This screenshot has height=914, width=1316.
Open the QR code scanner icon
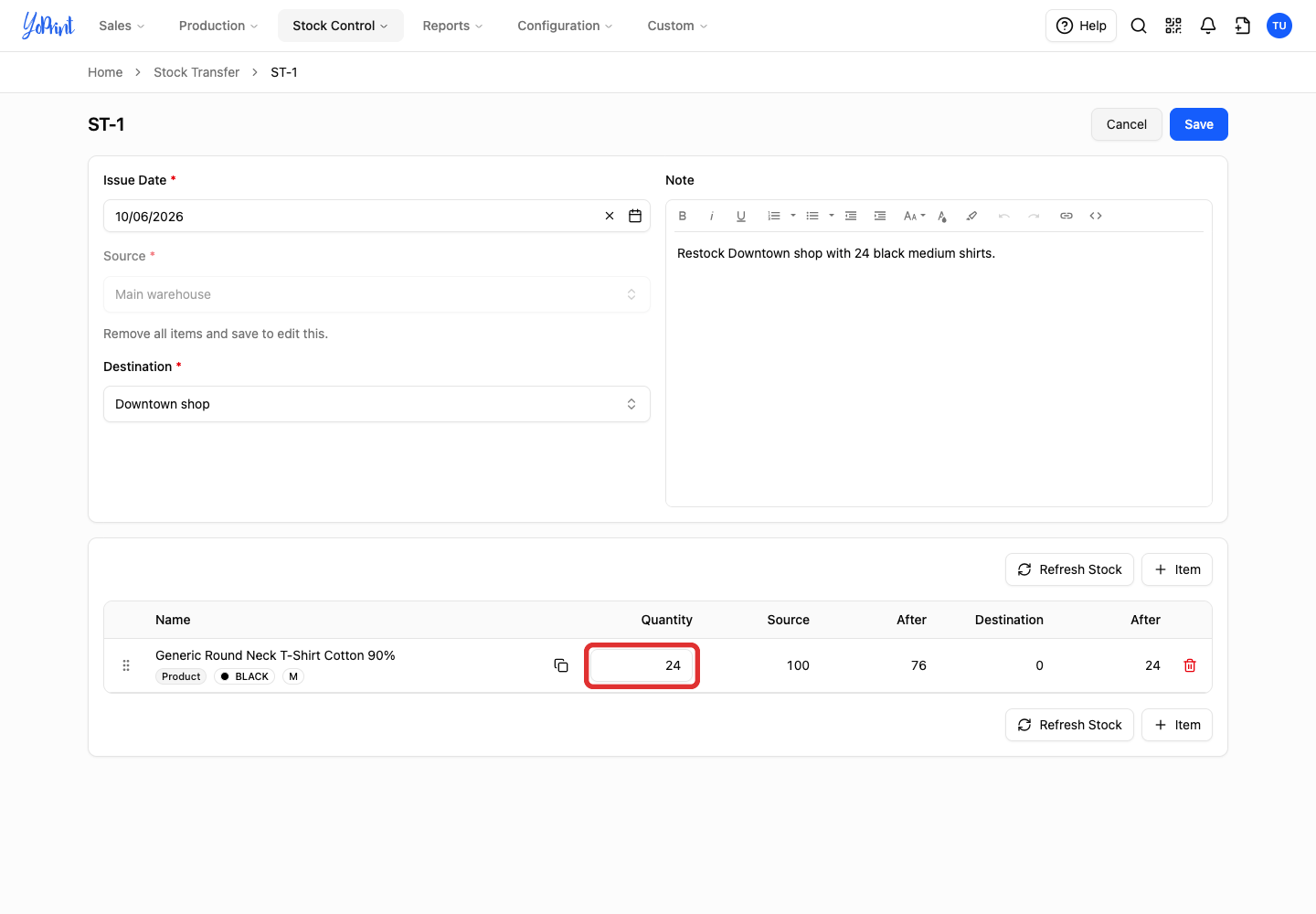click(x=1173, y=26)
